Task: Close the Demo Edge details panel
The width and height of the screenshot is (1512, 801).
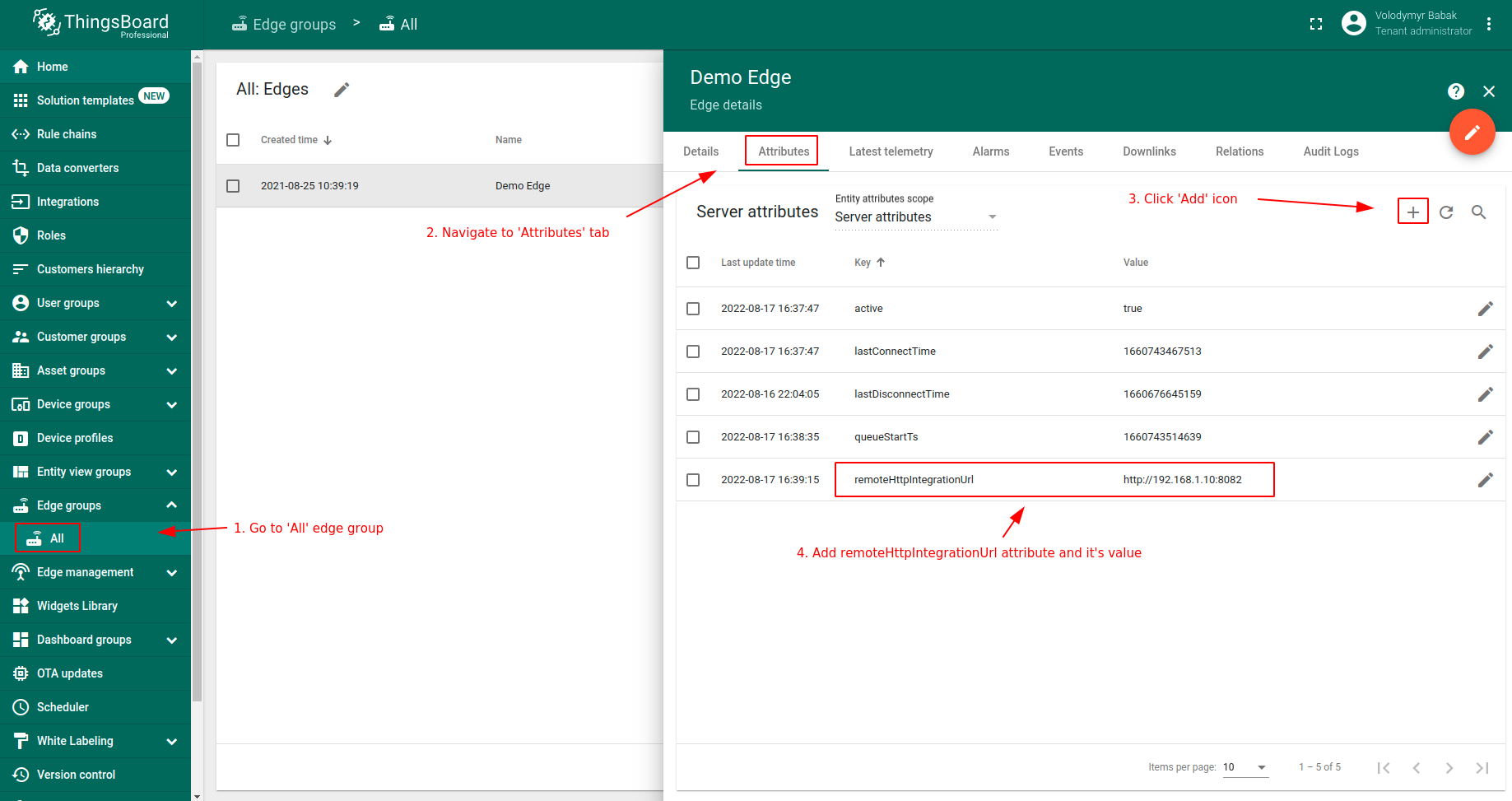Action: tap(1489, 91)
